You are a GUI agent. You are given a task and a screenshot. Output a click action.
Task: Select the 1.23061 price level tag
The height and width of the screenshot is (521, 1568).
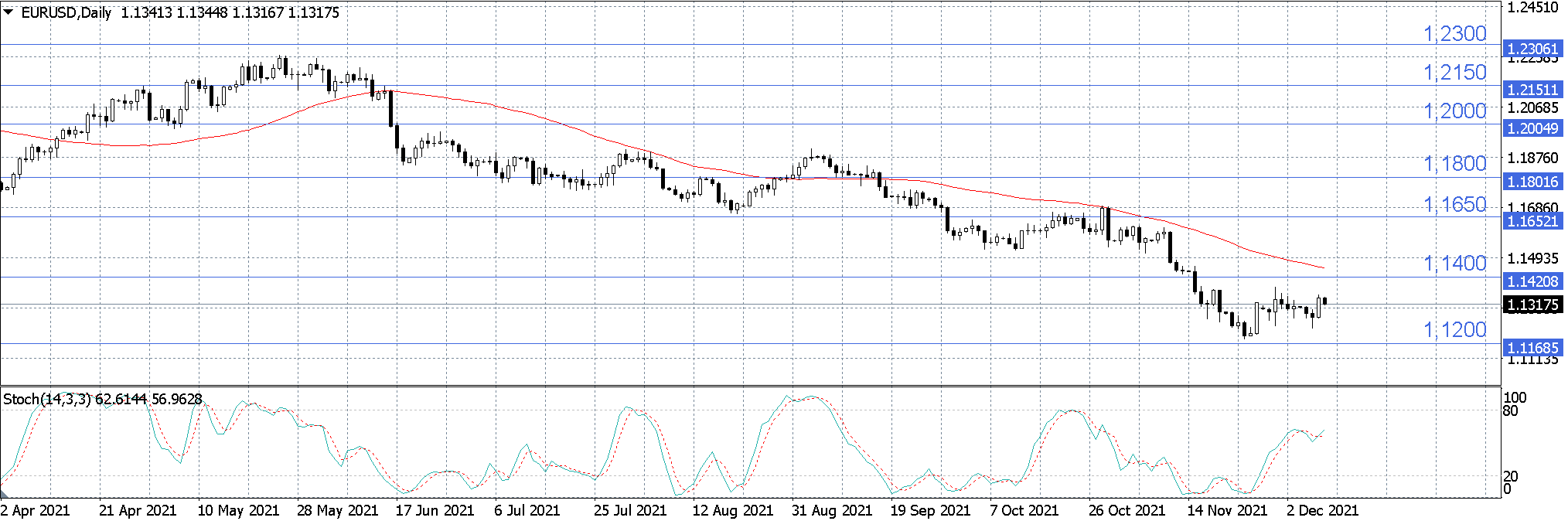coord(1532,49)
